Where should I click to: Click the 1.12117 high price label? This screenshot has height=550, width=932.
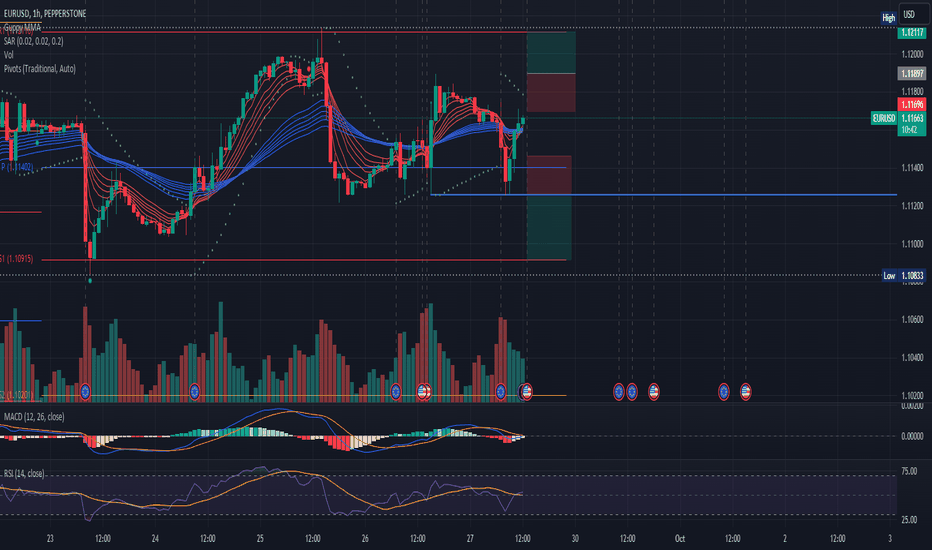pyautogui.click(x=912, y=33)
